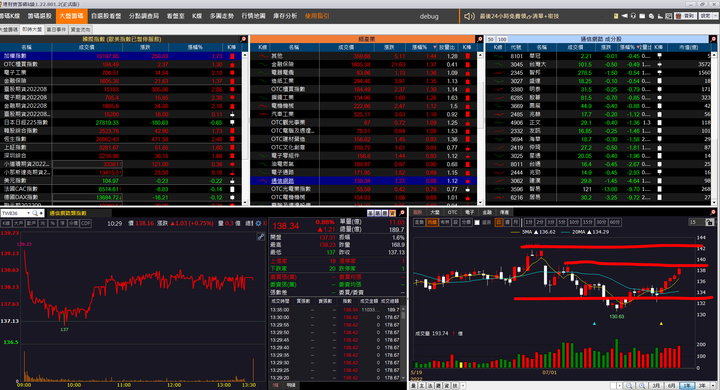Select the 60分 timeframe button
The height and width of the screenshot is (390, 720).
pos(615,222)
